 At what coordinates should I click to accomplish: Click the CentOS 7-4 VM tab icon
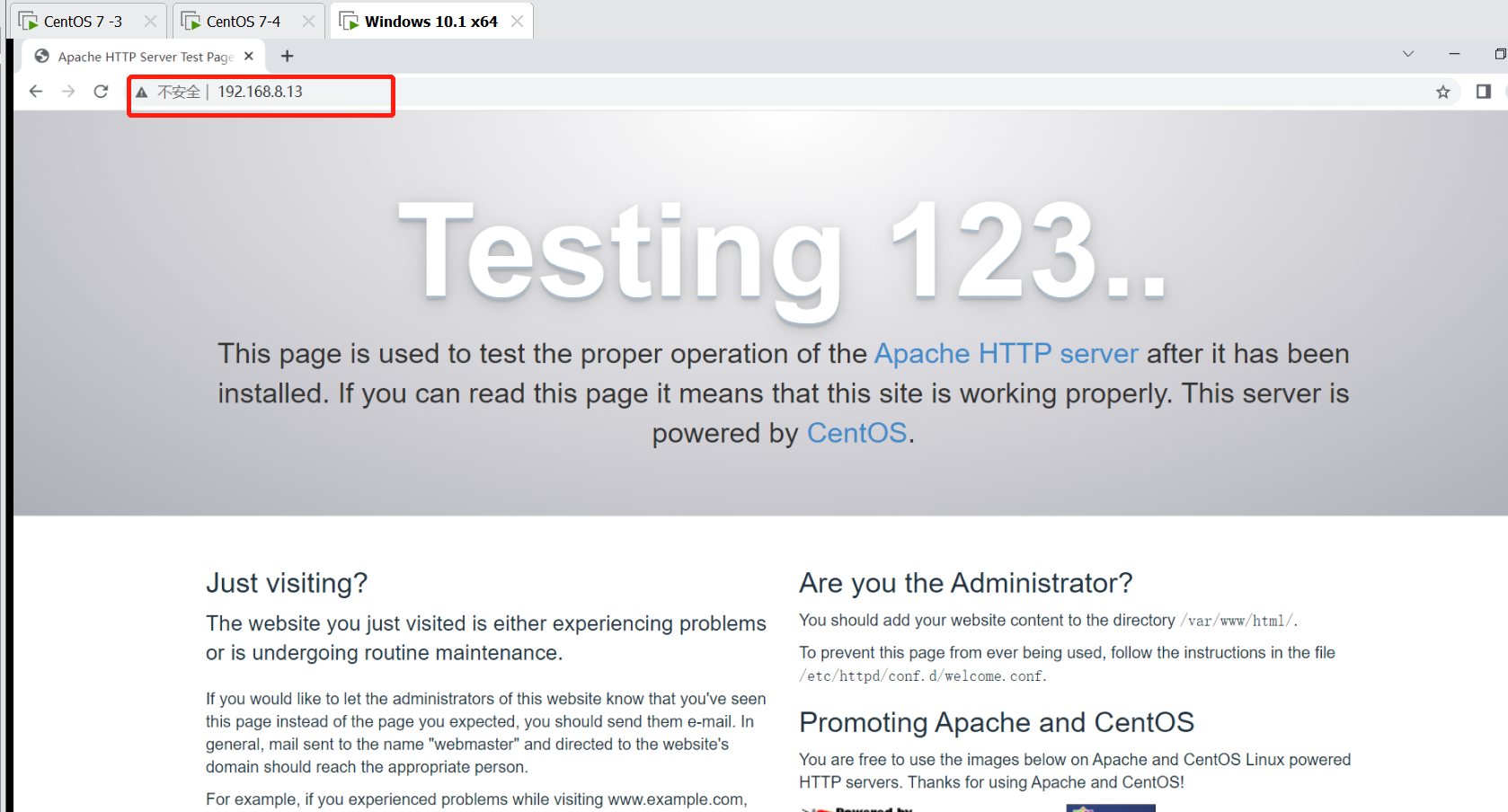coord(191,21)
